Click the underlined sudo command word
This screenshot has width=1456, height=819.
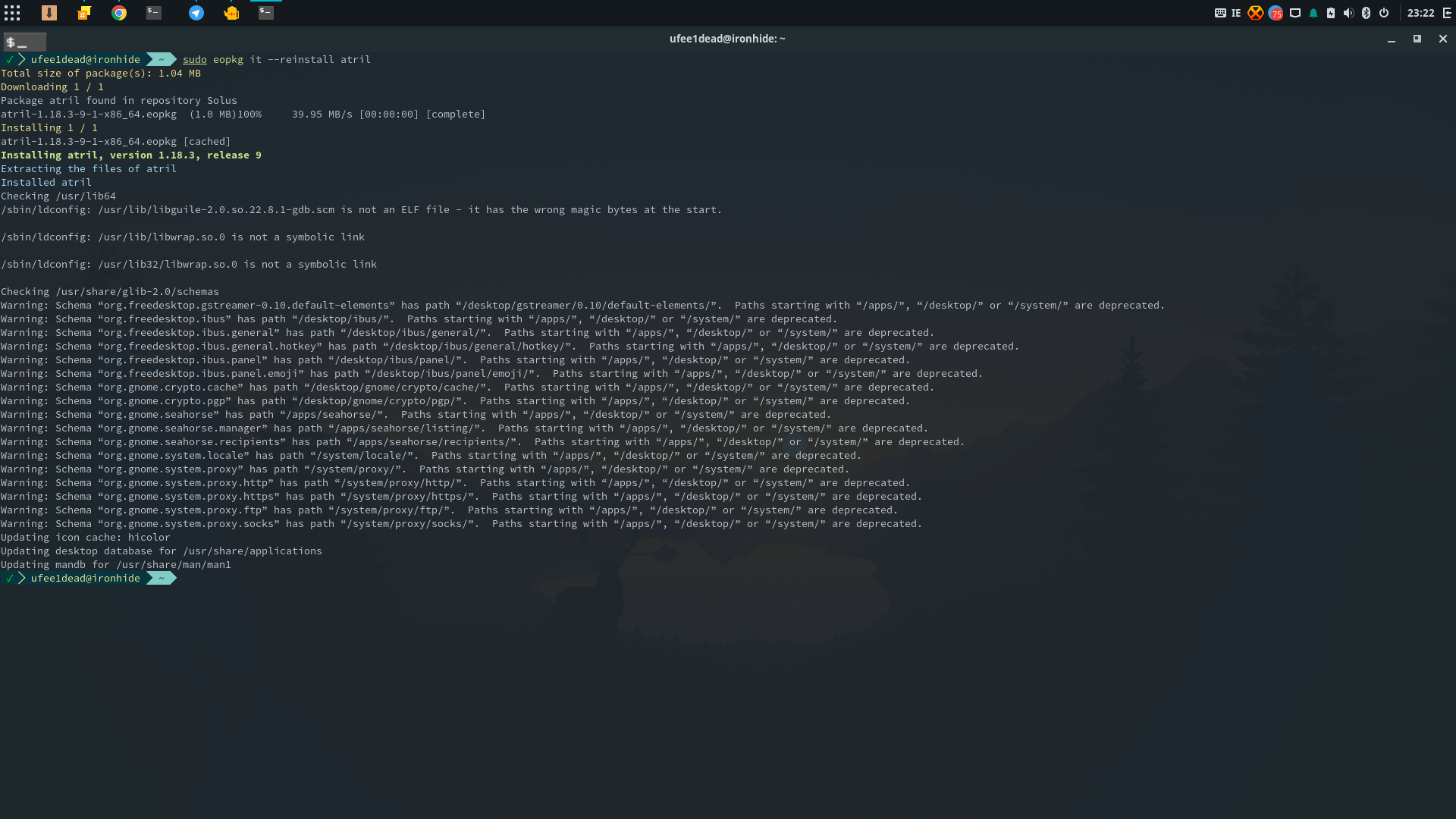tap(195, 60)
